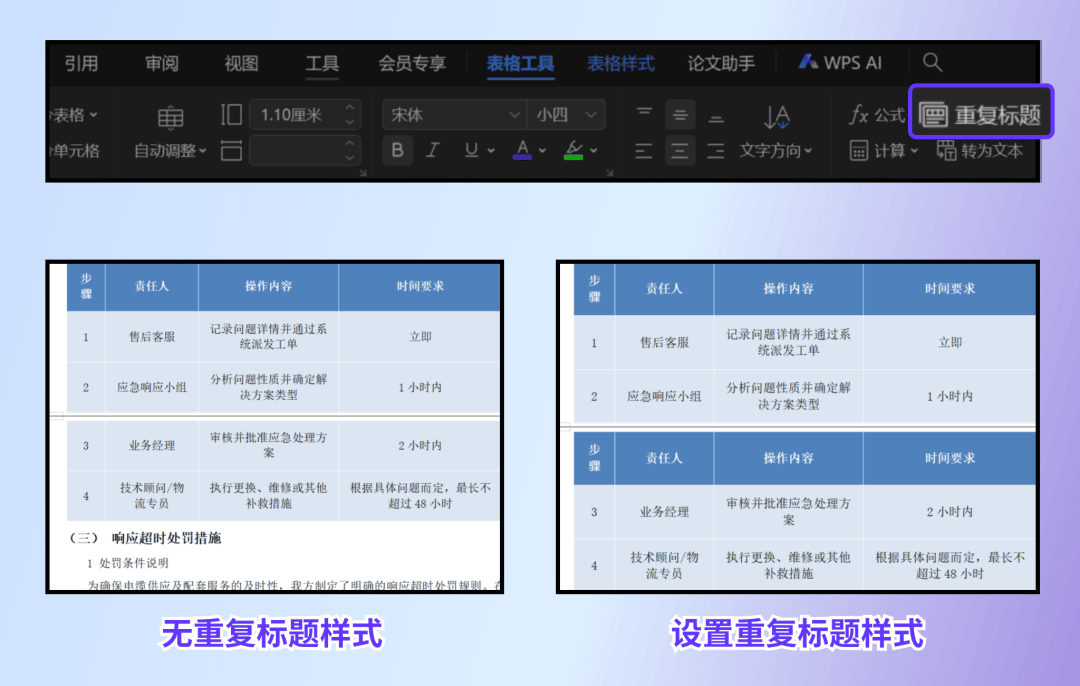1080x686 pixels.
Task: Align cell text vertically centered
Action: [x=680, y=115]
